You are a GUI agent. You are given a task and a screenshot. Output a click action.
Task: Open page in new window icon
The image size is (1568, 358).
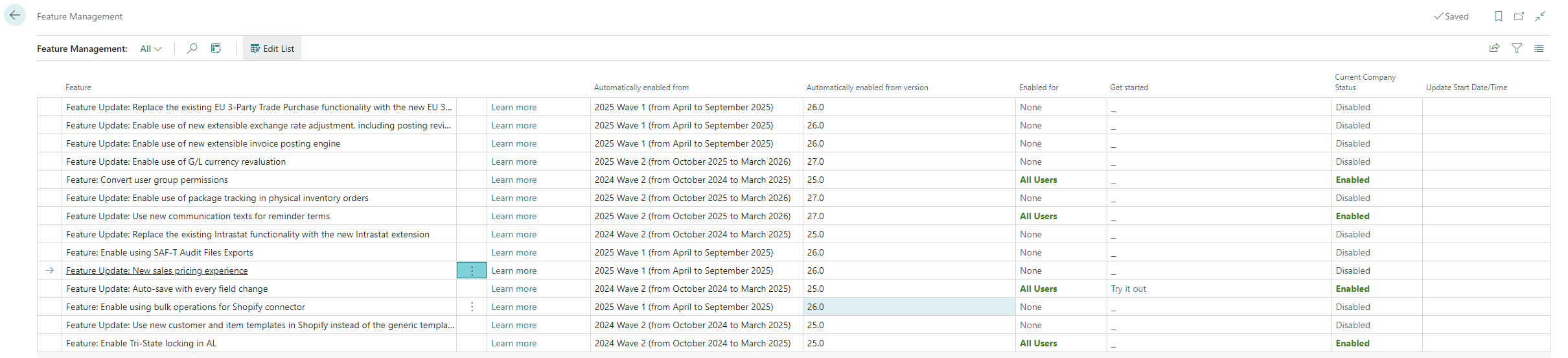(1519, 16)
